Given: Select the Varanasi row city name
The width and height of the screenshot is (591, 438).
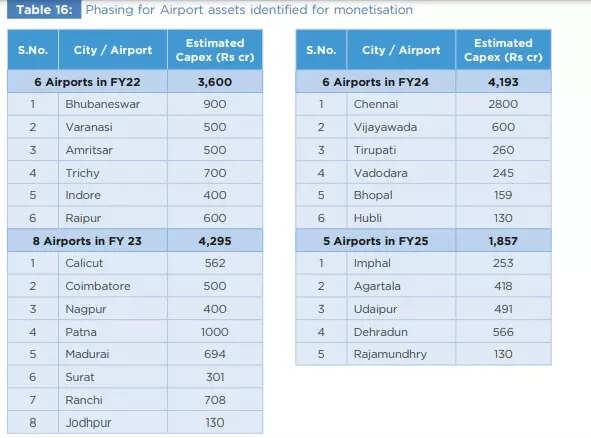Looking at the screenshot, I should pos(89,127).
